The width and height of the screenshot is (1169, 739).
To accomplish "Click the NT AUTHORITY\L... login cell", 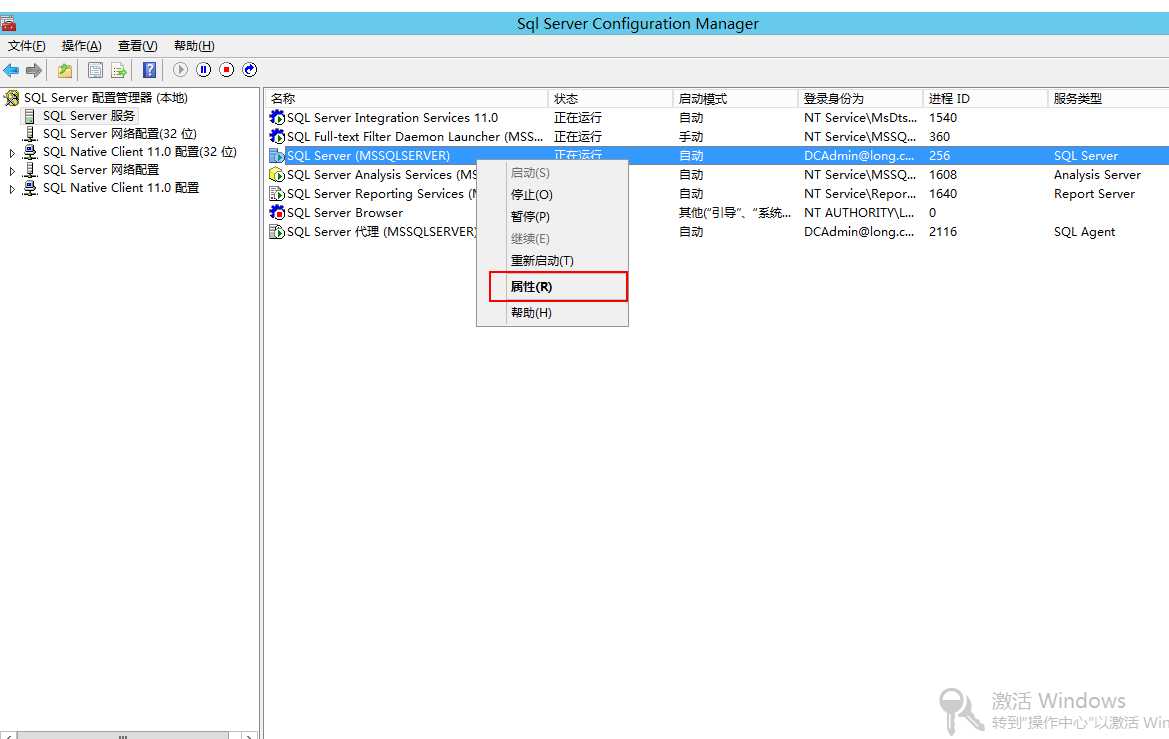I will (859, 213).
